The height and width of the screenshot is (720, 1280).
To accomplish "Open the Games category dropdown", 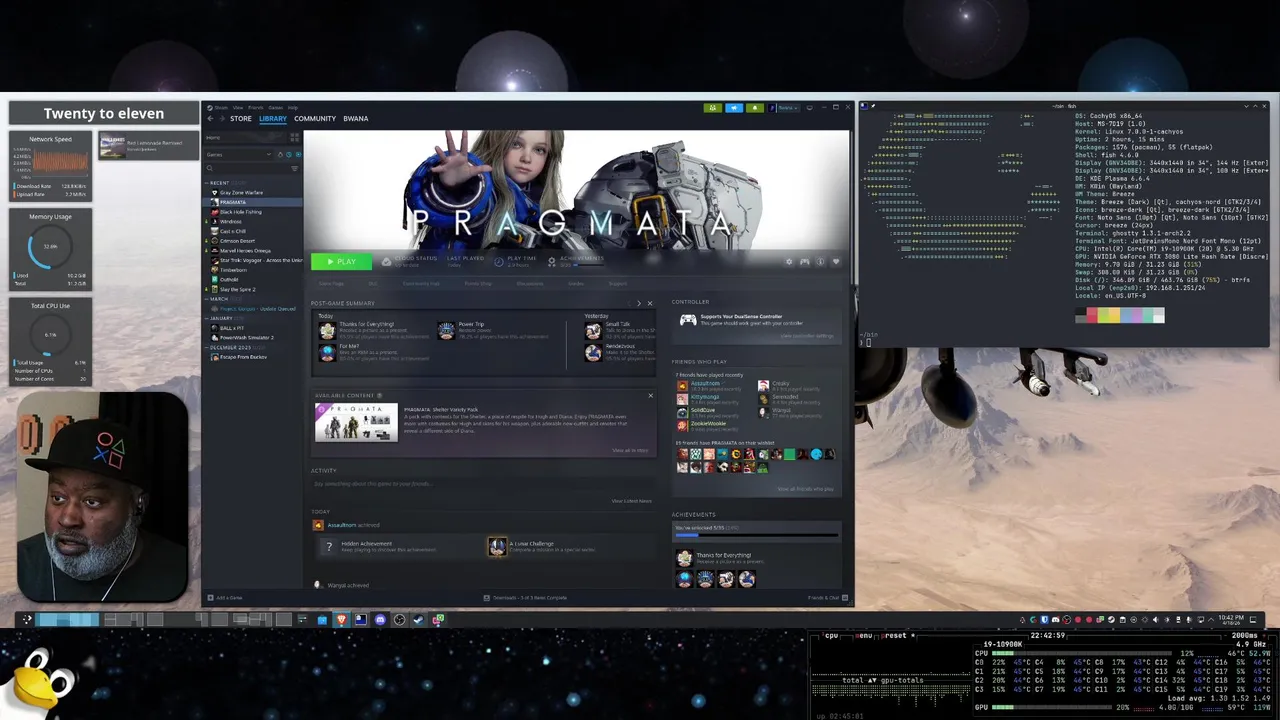I will coord(239,155).
